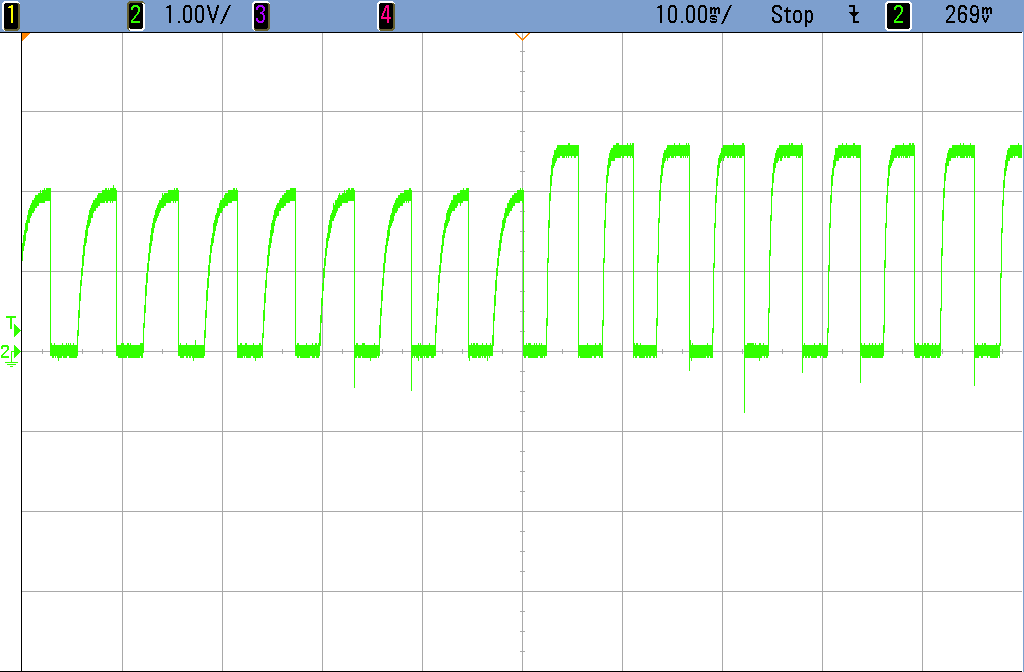
Task: Select the yellow channel 1 indicator
Action: click(12, 15)
